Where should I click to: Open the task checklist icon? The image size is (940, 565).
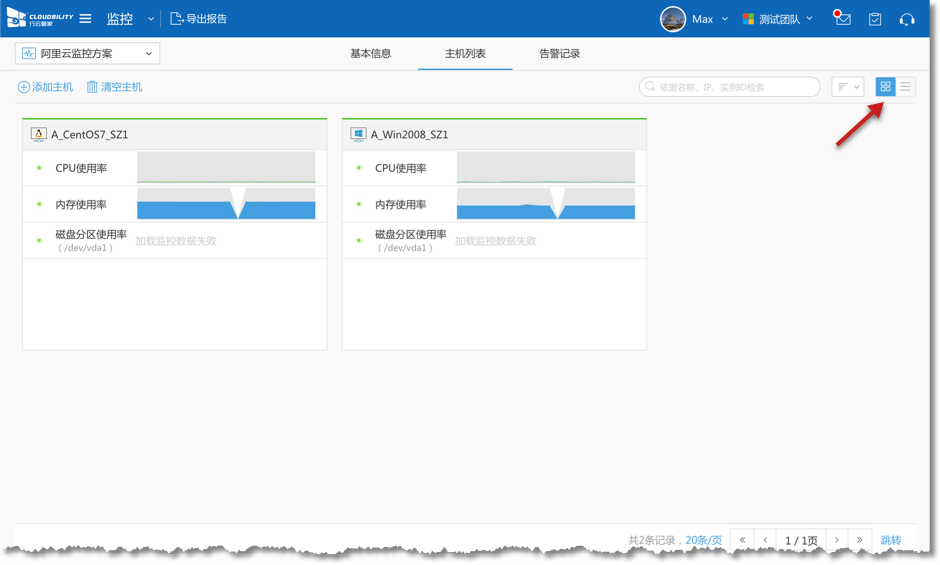(x=875, y=19)
